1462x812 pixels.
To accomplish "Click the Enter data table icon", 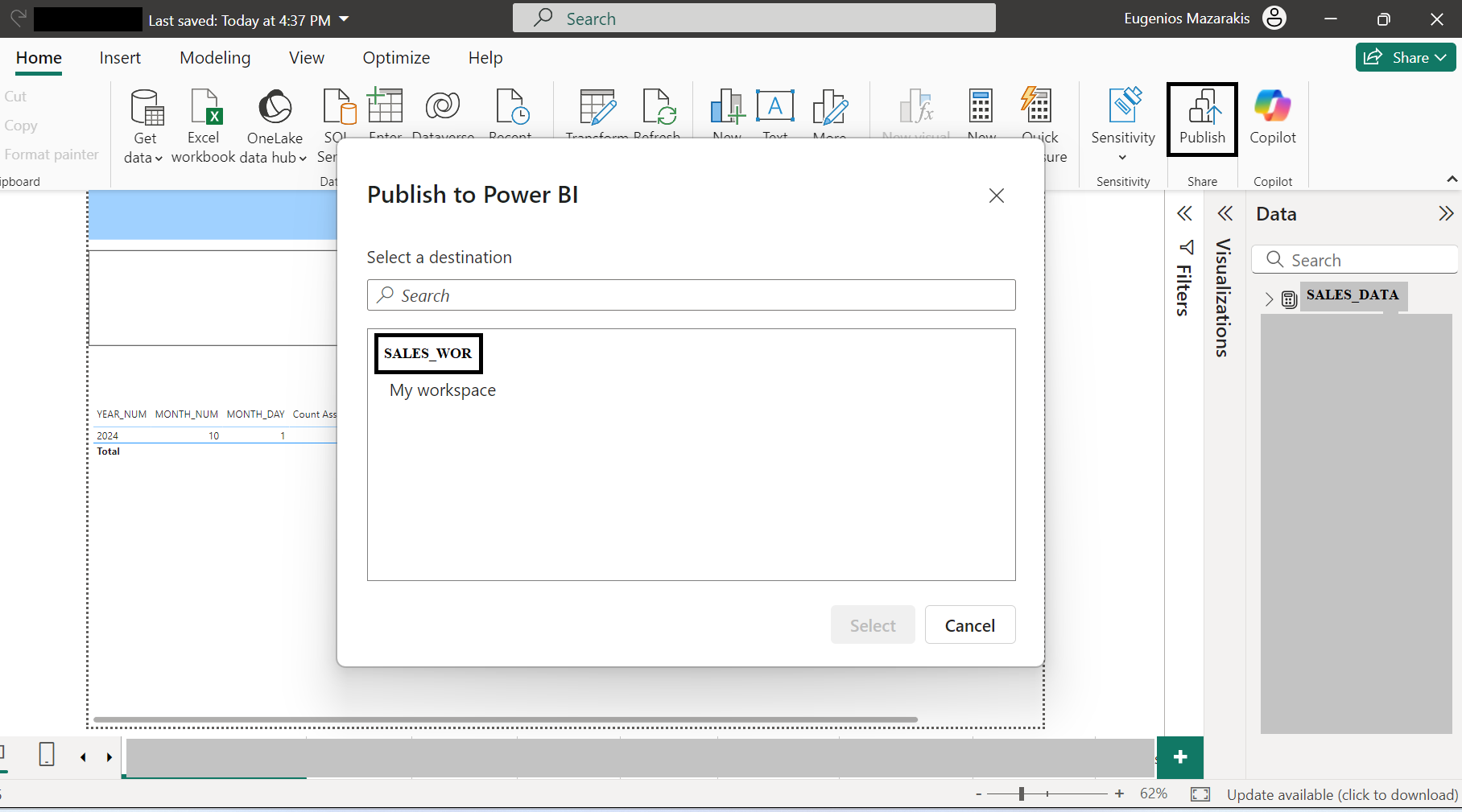I will pos(385,106).
